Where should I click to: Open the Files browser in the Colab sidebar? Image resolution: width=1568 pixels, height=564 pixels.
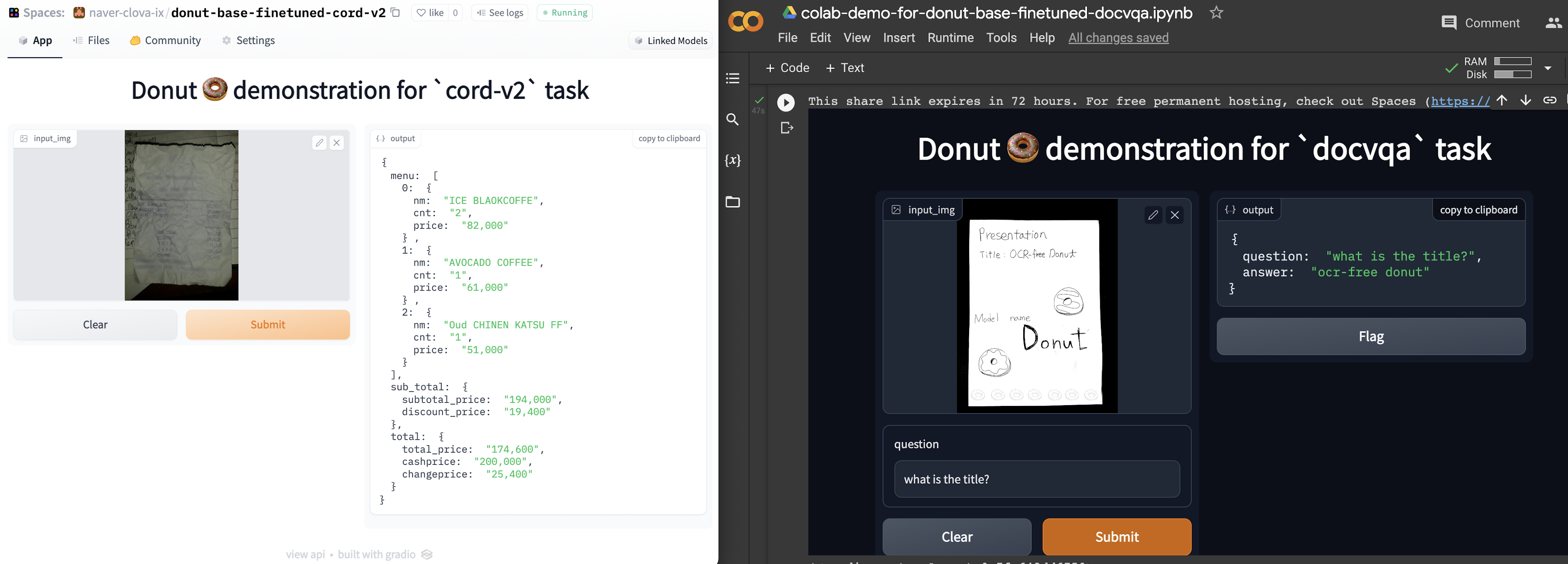pos(732,202)
